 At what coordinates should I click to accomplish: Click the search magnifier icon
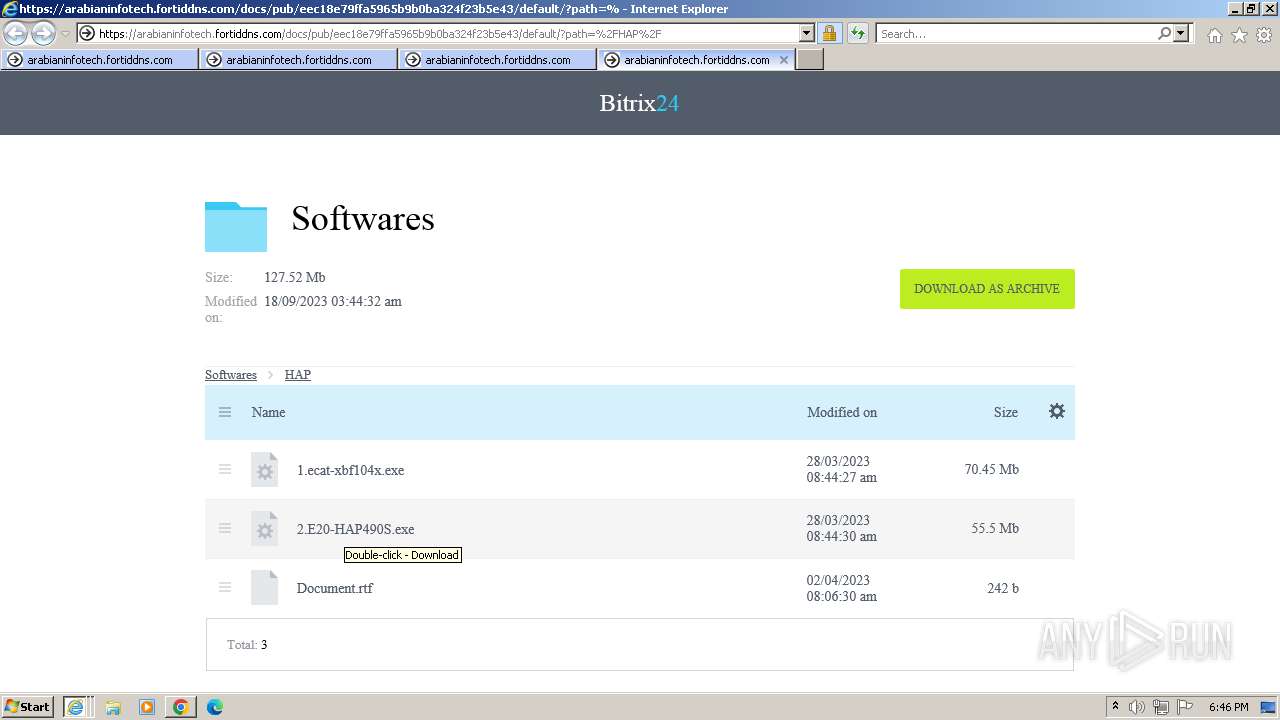tap(1164, 33)
